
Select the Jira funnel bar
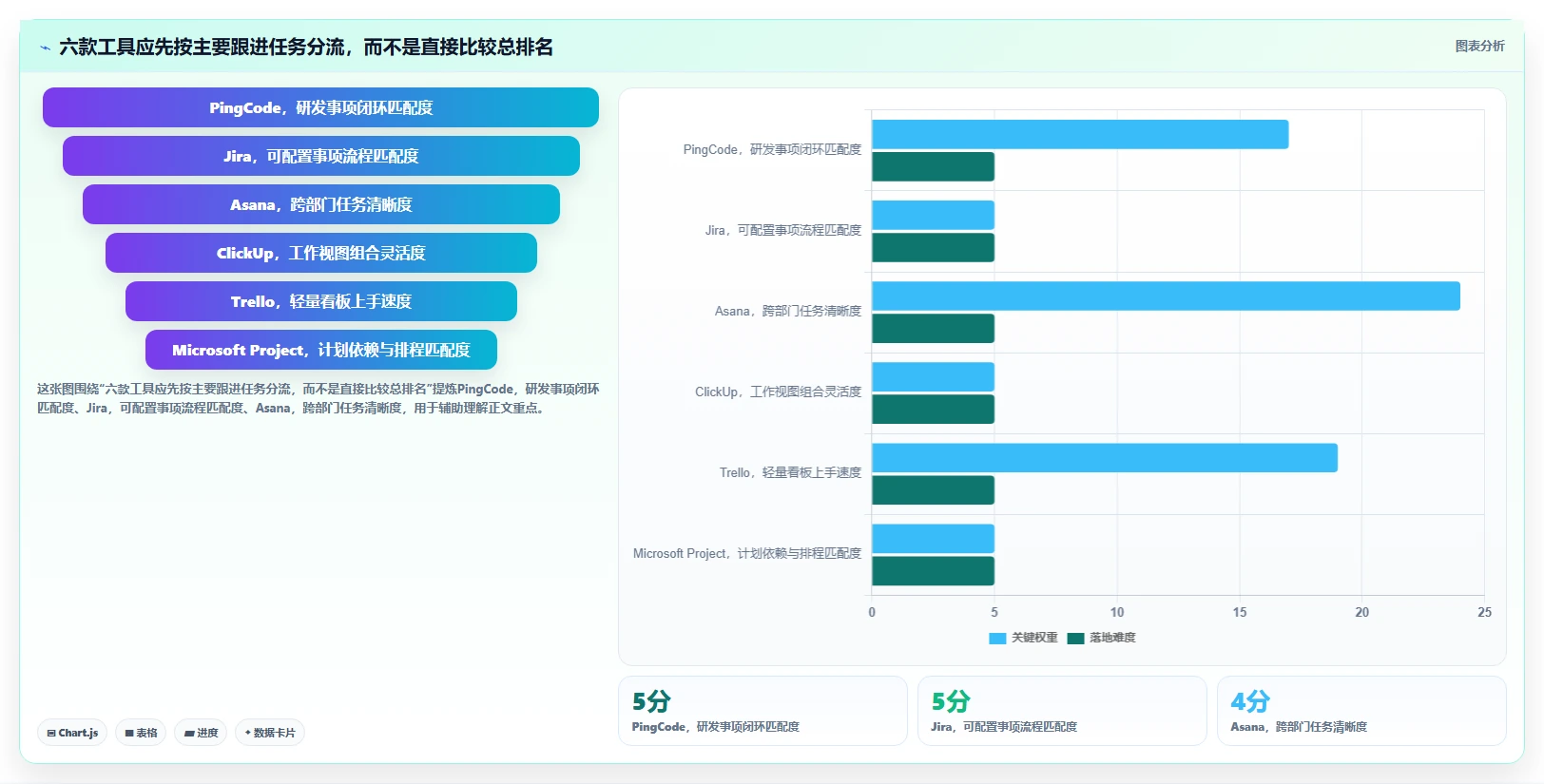pyautogui.click(x=320, y=156)
